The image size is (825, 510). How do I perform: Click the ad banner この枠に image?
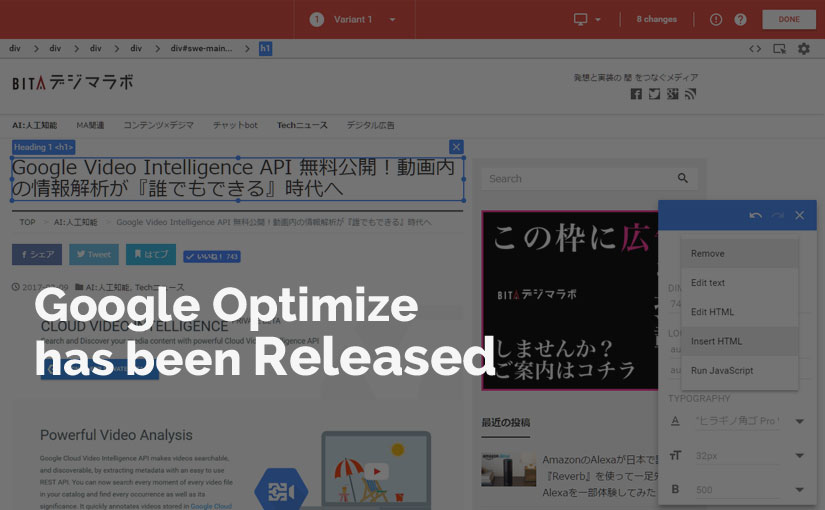(570, 301)
